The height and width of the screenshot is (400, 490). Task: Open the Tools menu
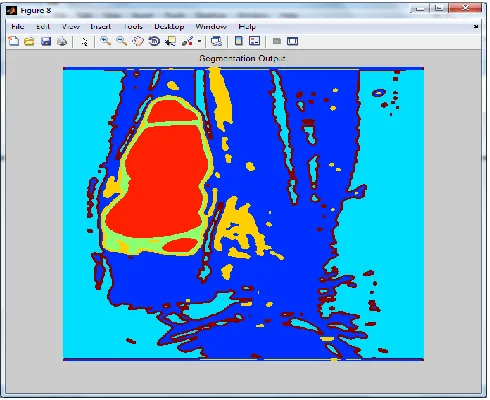(133, 27)
